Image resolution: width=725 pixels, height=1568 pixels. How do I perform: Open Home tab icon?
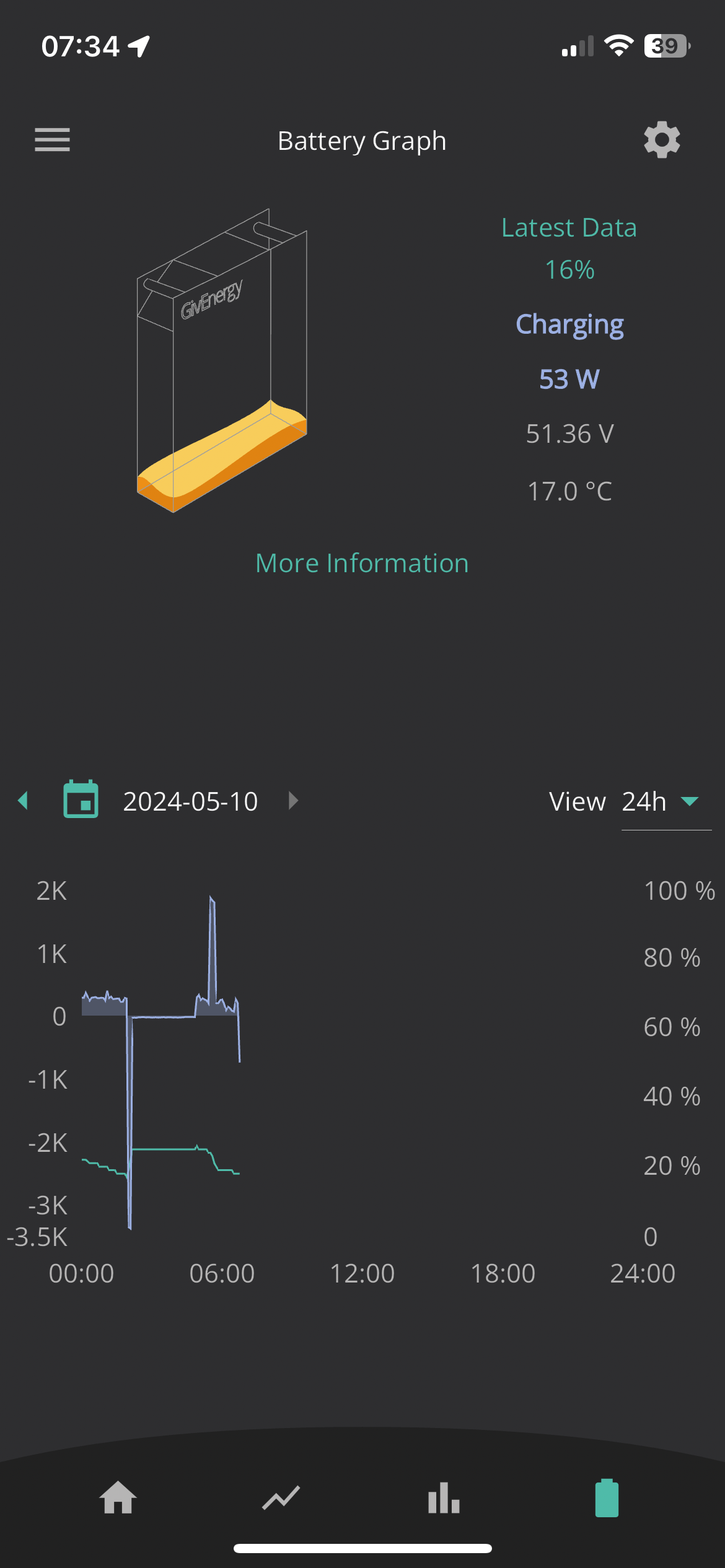[118, 1497]
